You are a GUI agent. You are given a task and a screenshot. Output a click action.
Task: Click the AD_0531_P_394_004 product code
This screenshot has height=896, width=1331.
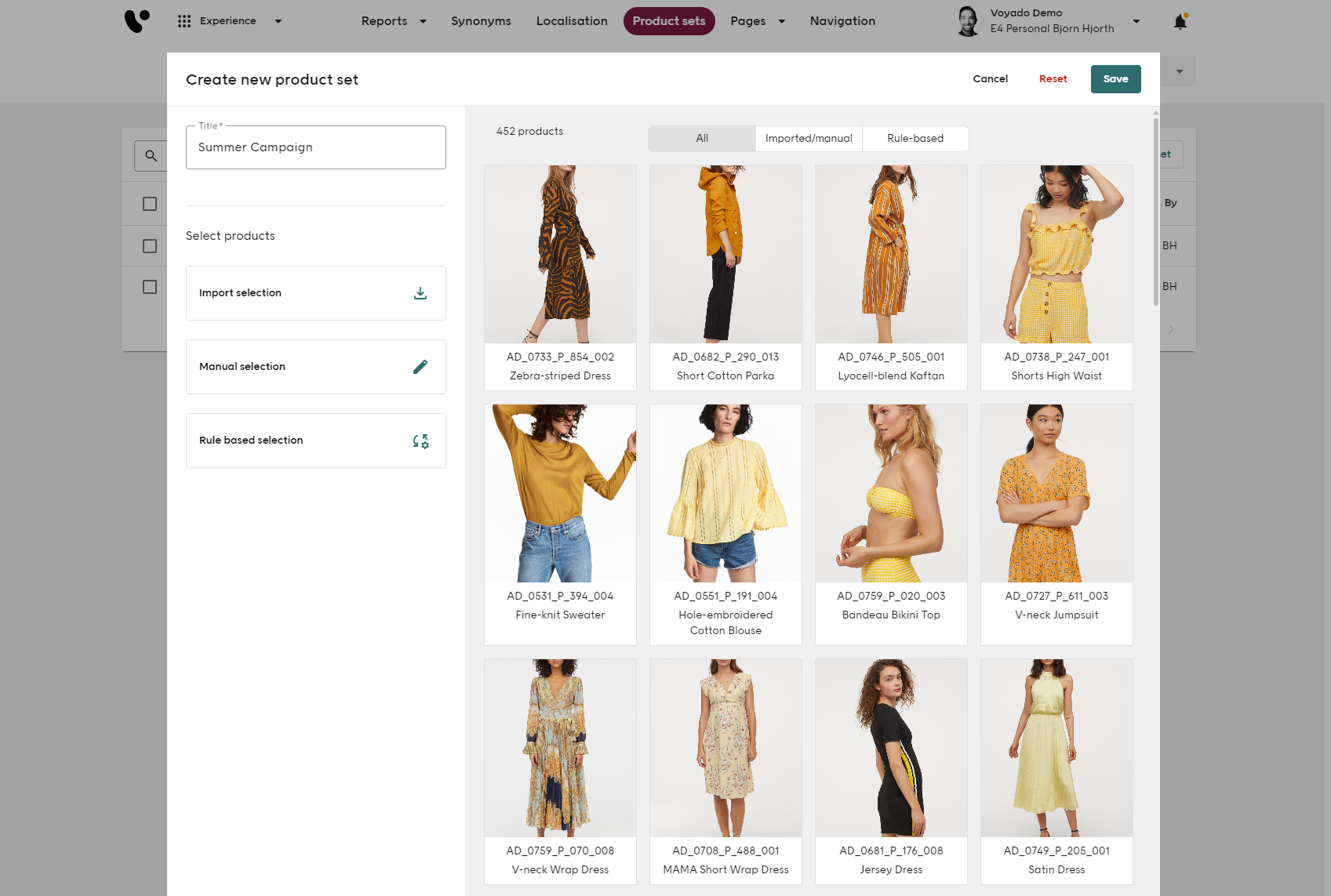[x=560, y=597]
